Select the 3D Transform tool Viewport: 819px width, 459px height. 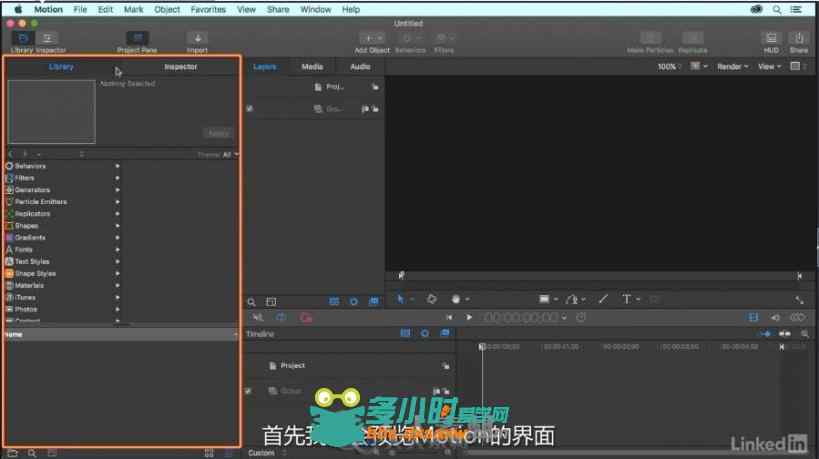(431, 299)
